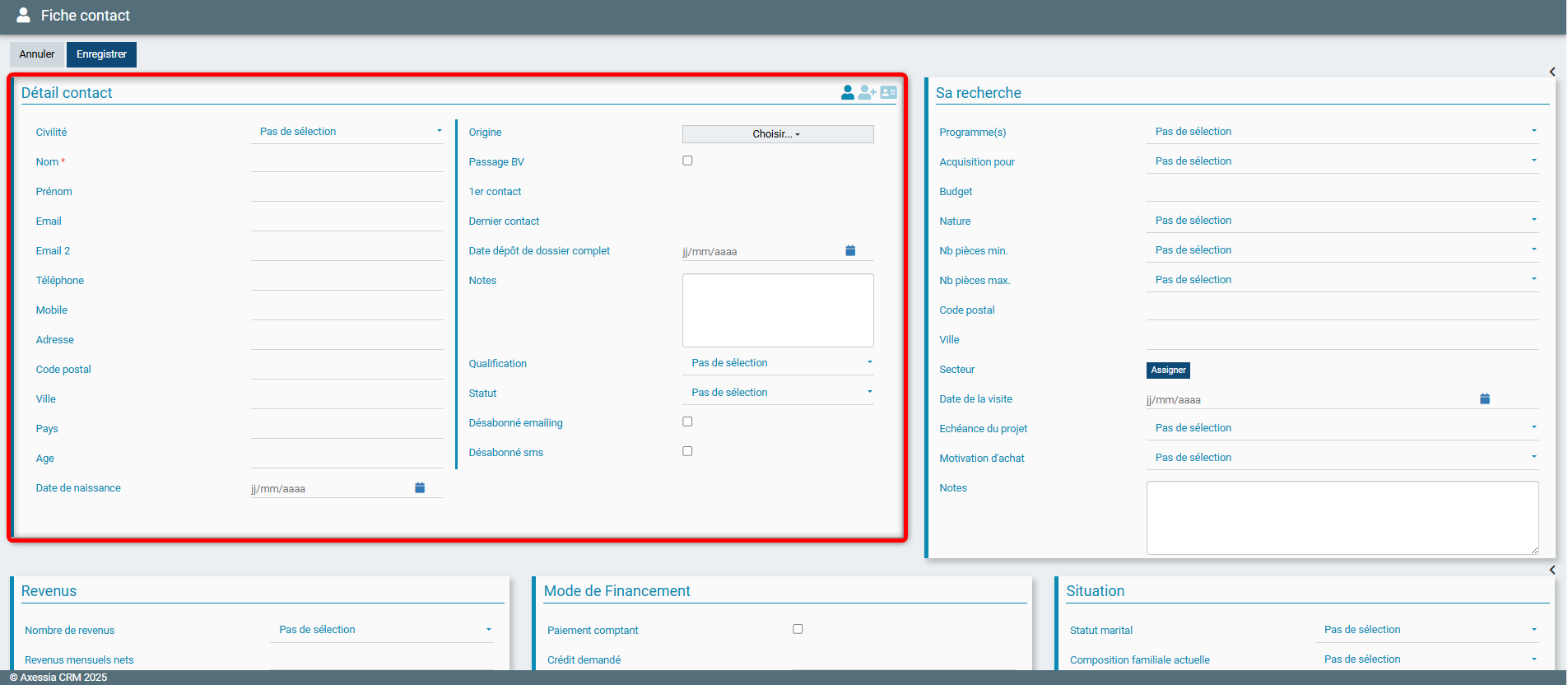This screenshot has width=1568, height=685.
Task: Open calendar for Date dépôt de dossier complet
Action: coord(850,251)
